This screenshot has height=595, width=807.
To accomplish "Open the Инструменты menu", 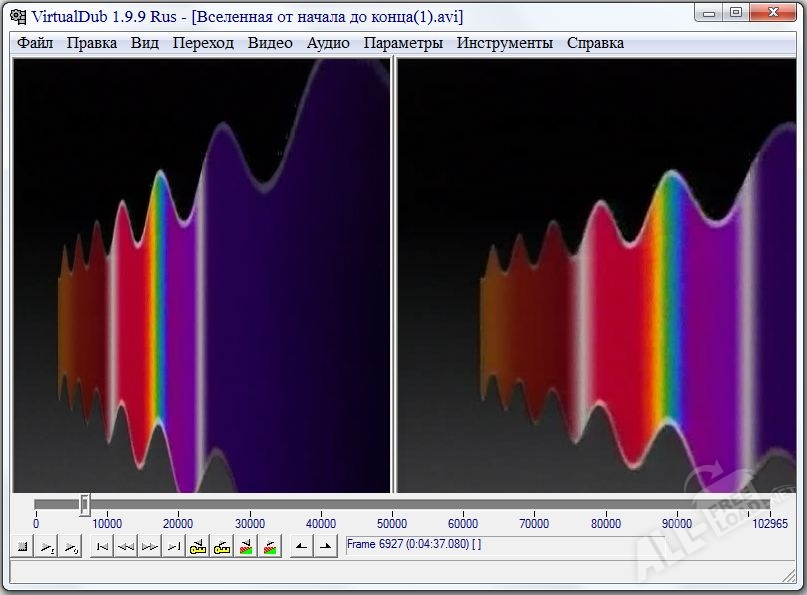I will click(504, 43).
